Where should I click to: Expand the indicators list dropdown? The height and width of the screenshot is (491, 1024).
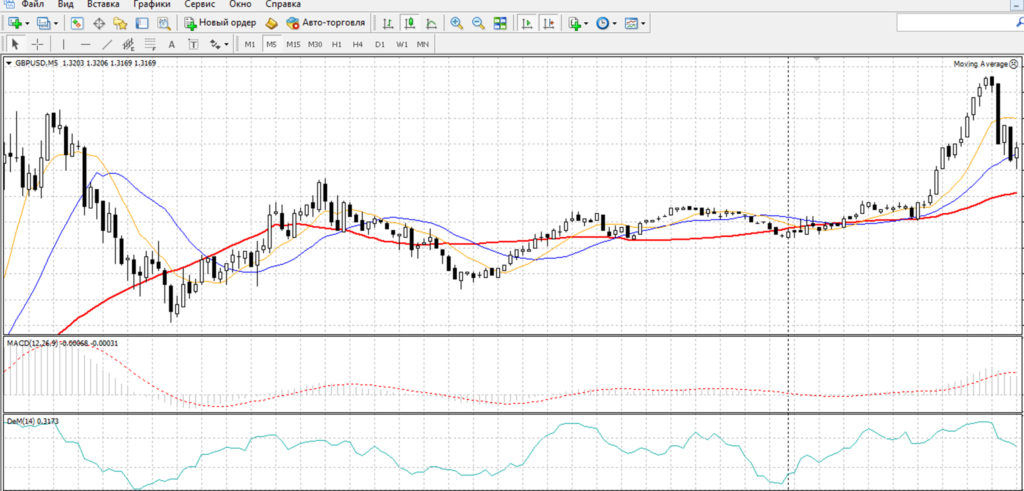tap(586, 24)
